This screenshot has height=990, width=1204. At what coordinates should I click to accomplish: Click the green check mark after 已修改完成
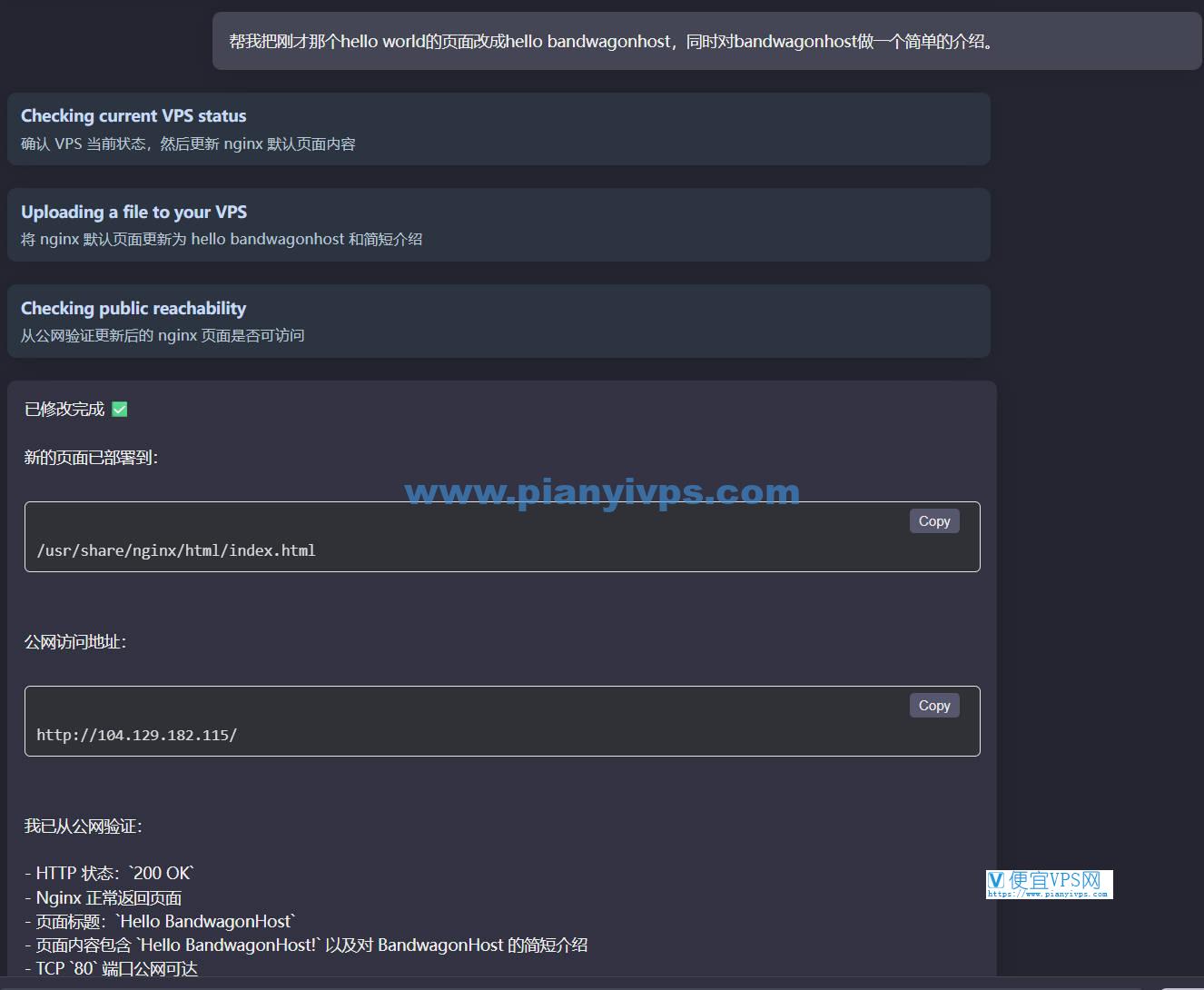[120, 410]
